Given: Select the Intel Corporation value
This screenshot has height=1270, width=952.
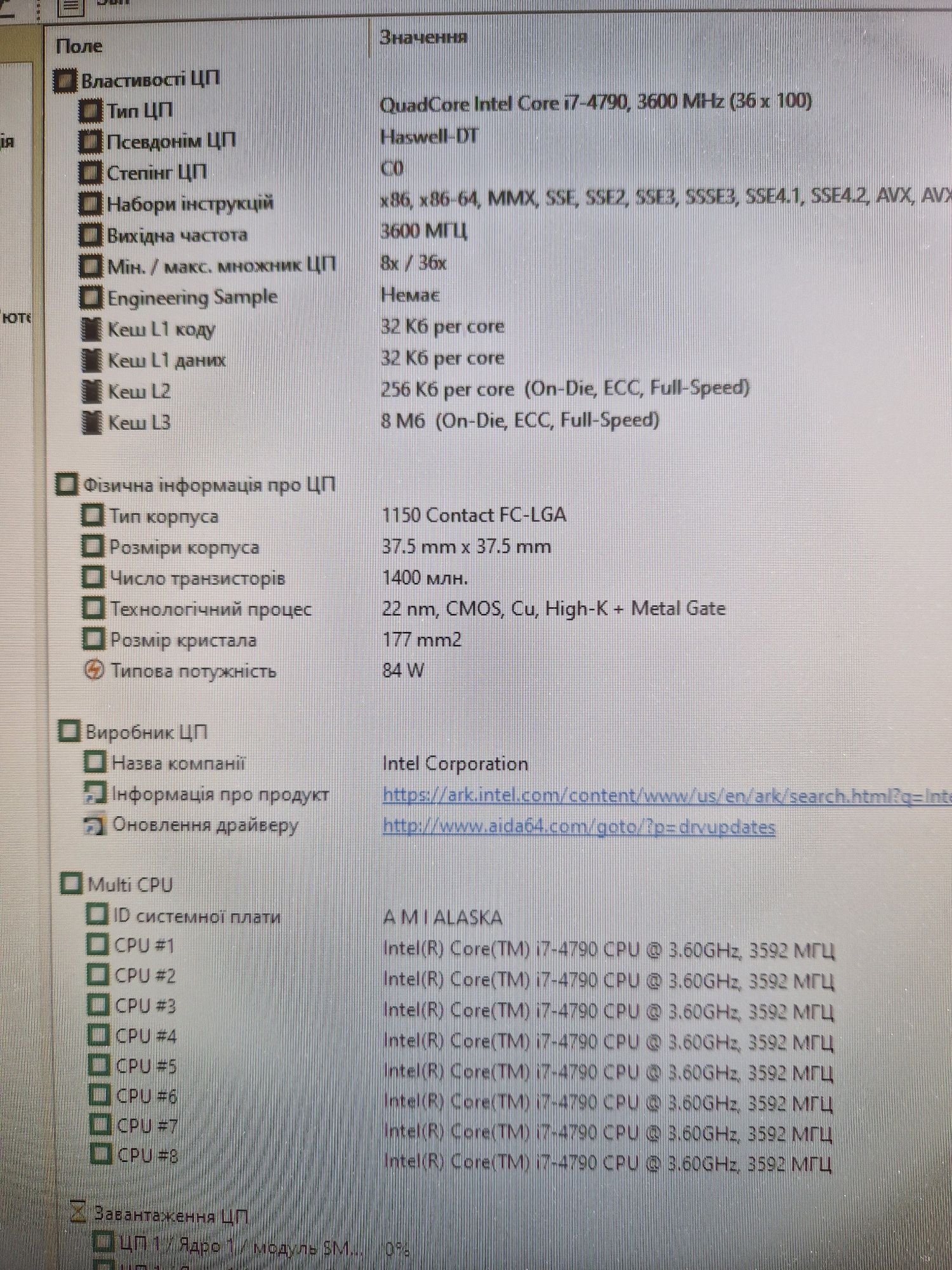Looking at the screenshot, I should (x=456, y=763).
